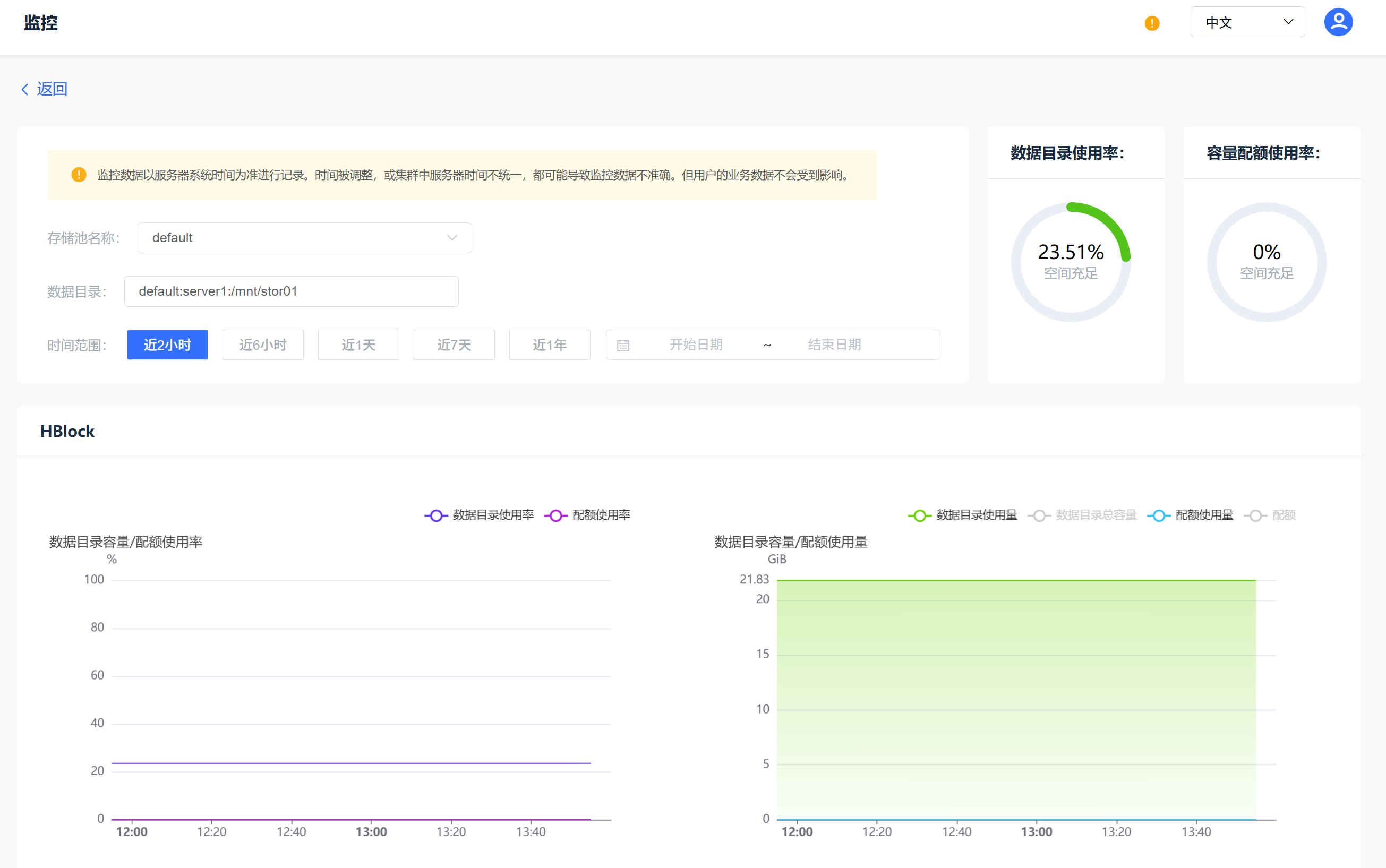Click the 近1年 time range button
1386x868 pixels.
(550, 345)
